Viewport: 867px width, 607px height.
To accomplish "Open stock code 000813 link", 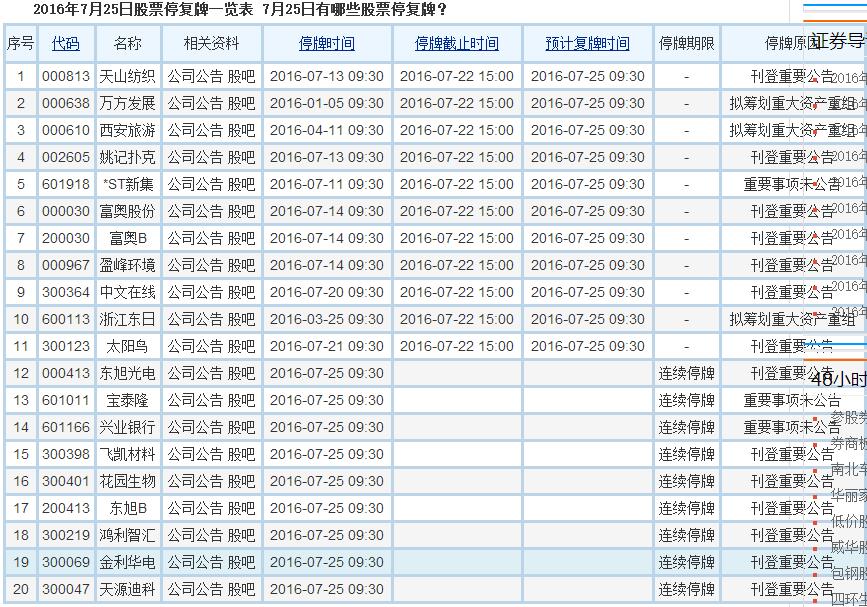I will click(x=65, y=77).
